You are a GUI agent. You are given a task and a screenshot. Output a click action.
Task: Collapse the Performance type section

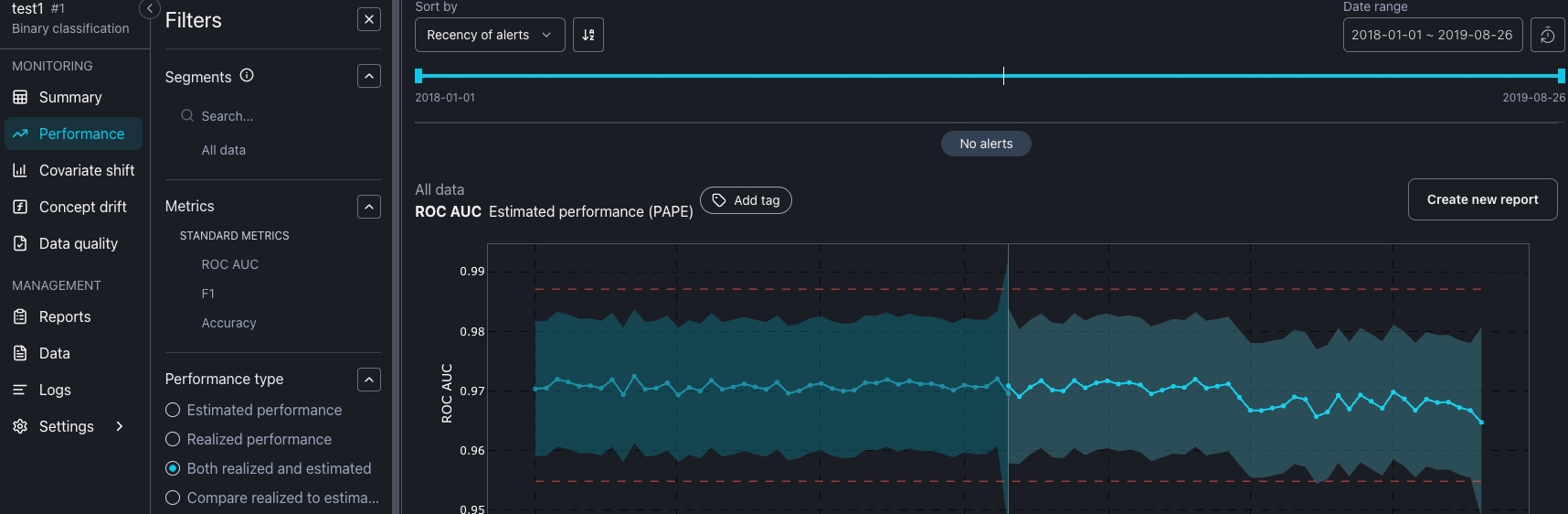[x=368, y=380]
